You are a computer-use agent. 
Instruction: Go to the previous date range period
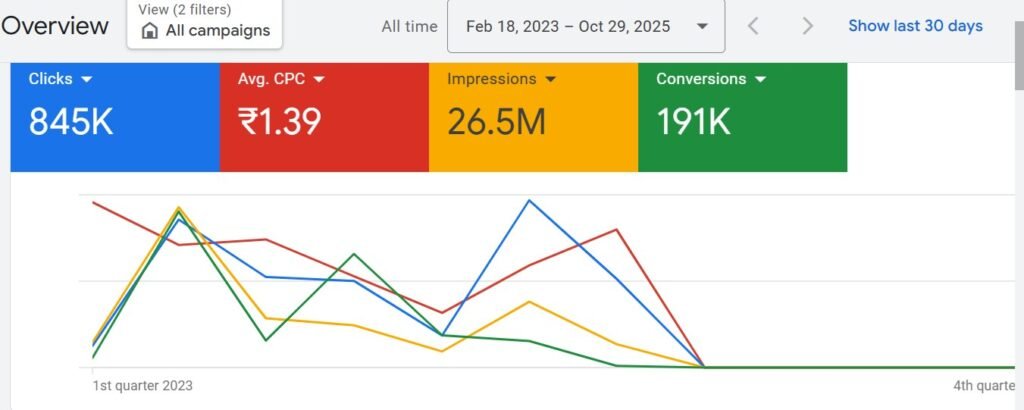tap(754, 26)
